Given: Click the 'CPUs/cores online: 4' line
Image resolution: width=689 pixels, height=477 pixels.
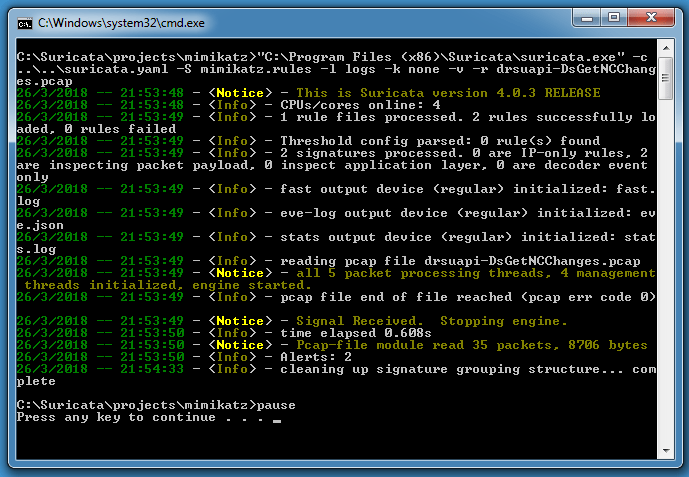Looking at the screenshot, I should (360, 104).
